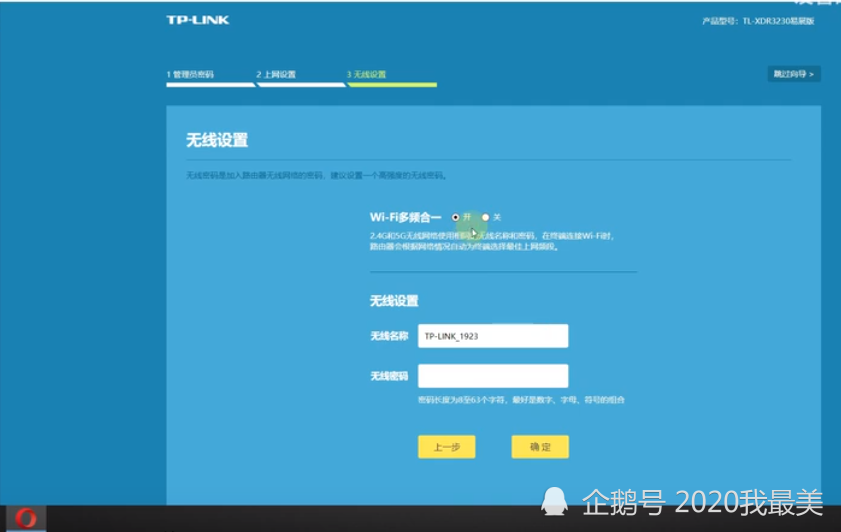
Task: Open the Opera browser taskbar icon
Action: tap(26, 519)
